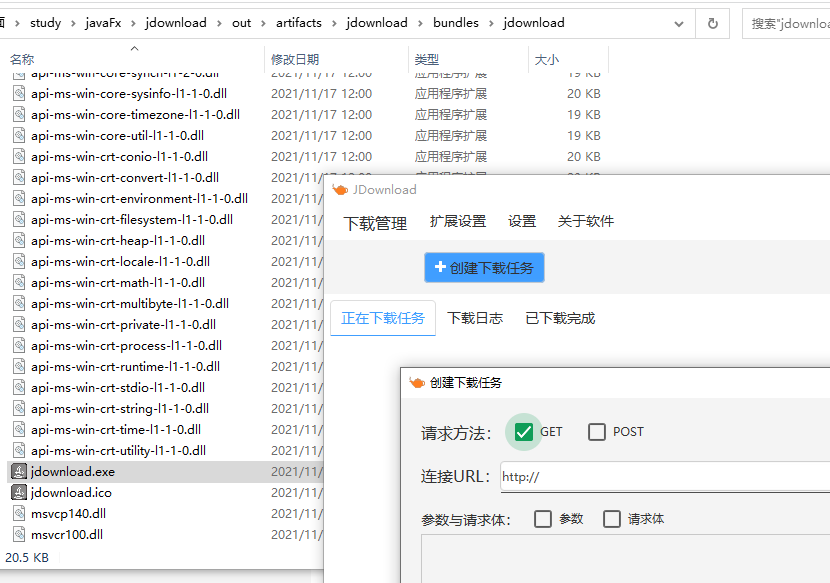
Task: Click the jdownload.exe file icon
Action: (x=19, y=471)
